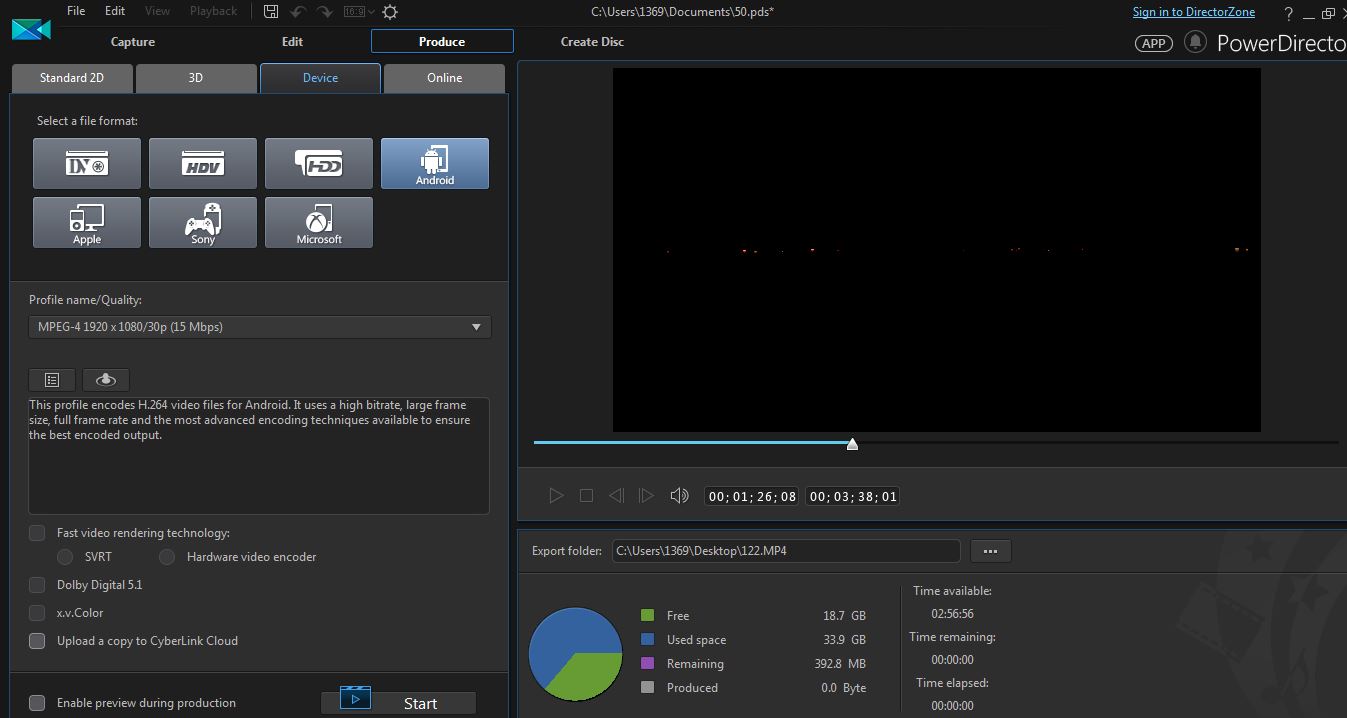This screenshot has height=718, width=1347.
Task: Enable preview during production checkbox
Action: point(37,703)
